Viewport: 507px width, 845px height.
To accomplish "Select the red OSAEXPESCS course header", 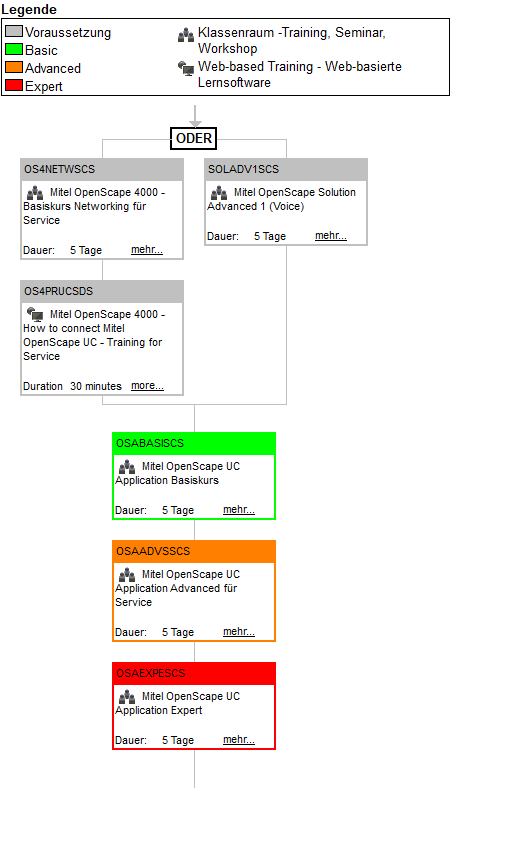I will point(194,673).
